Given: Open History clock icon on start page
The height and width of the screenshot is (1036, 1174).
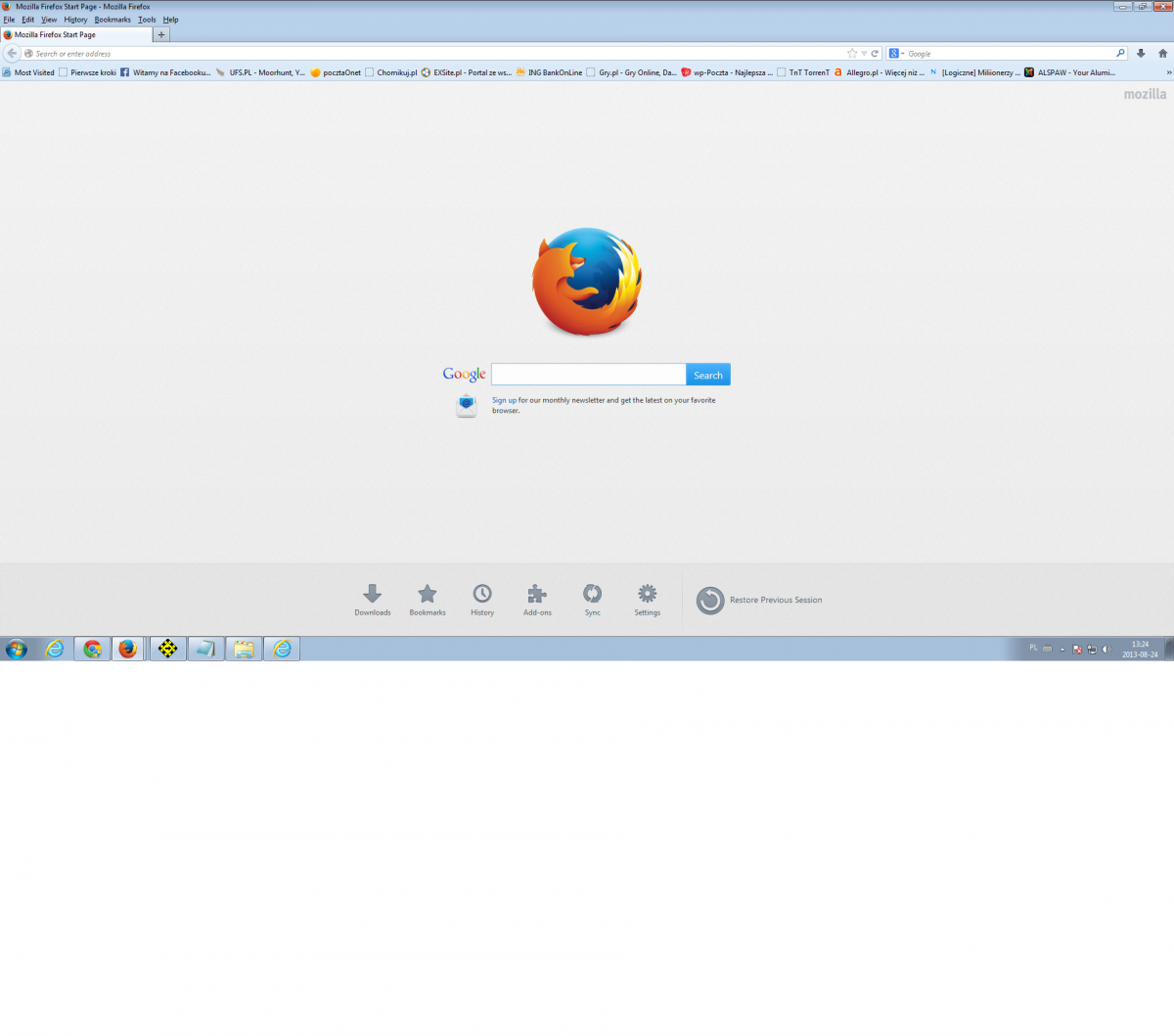Looking at the screenshot, I should point(482,600).
